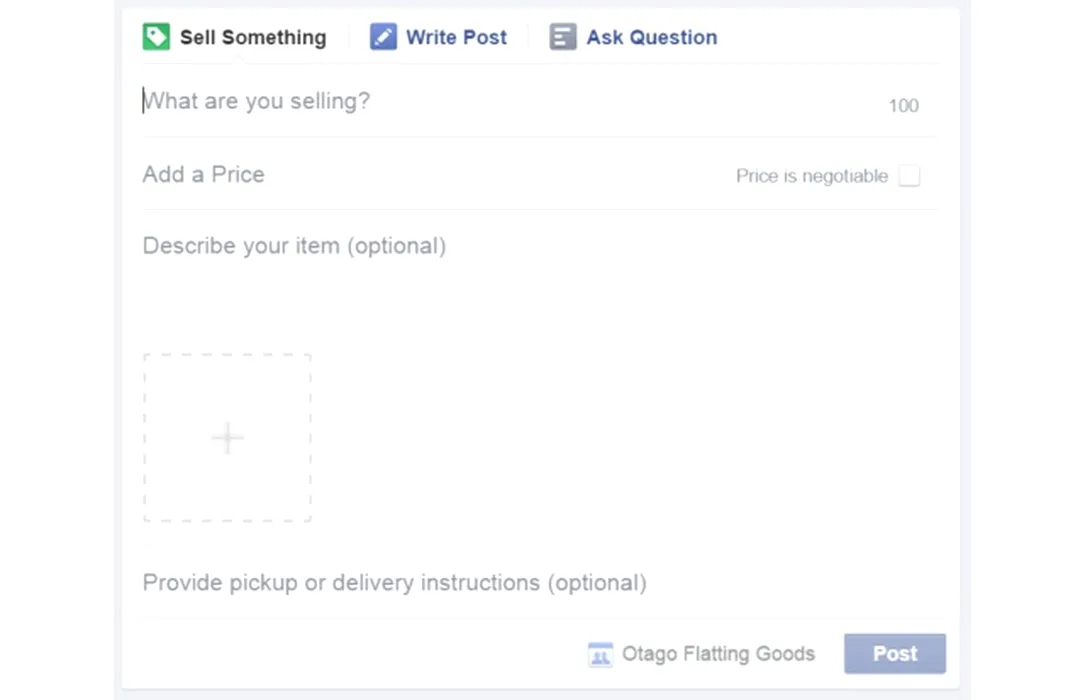Tick the Price is negotiable checkbox
Image resolution: width=1085 pixels, height=700 pixels.
point(909,176)
